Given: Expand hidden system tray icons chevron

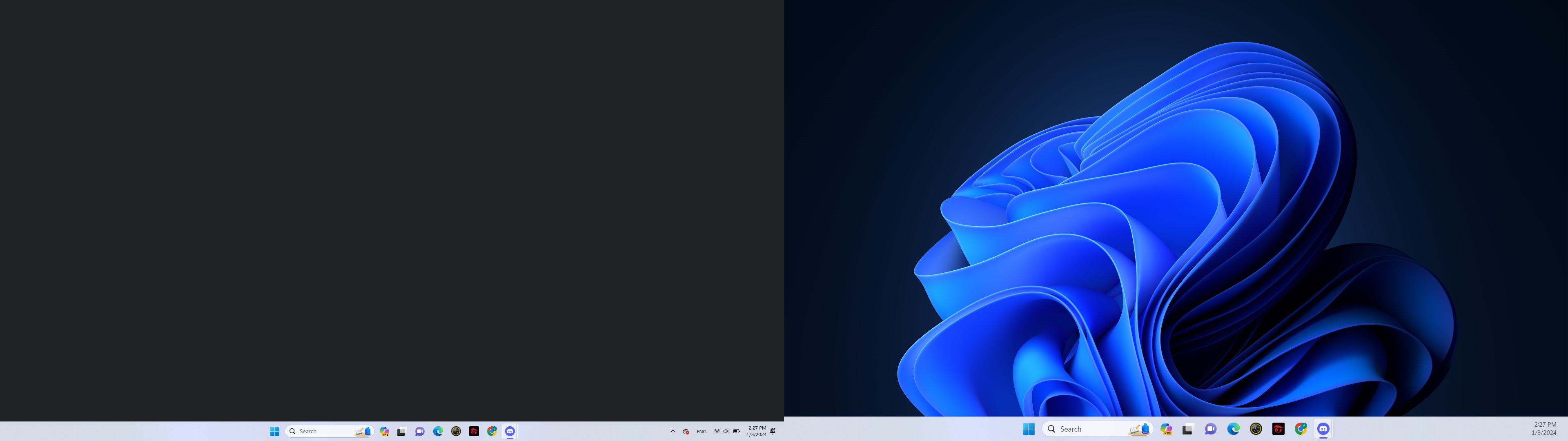Looking at the screenshot, I should pos(673,431).
